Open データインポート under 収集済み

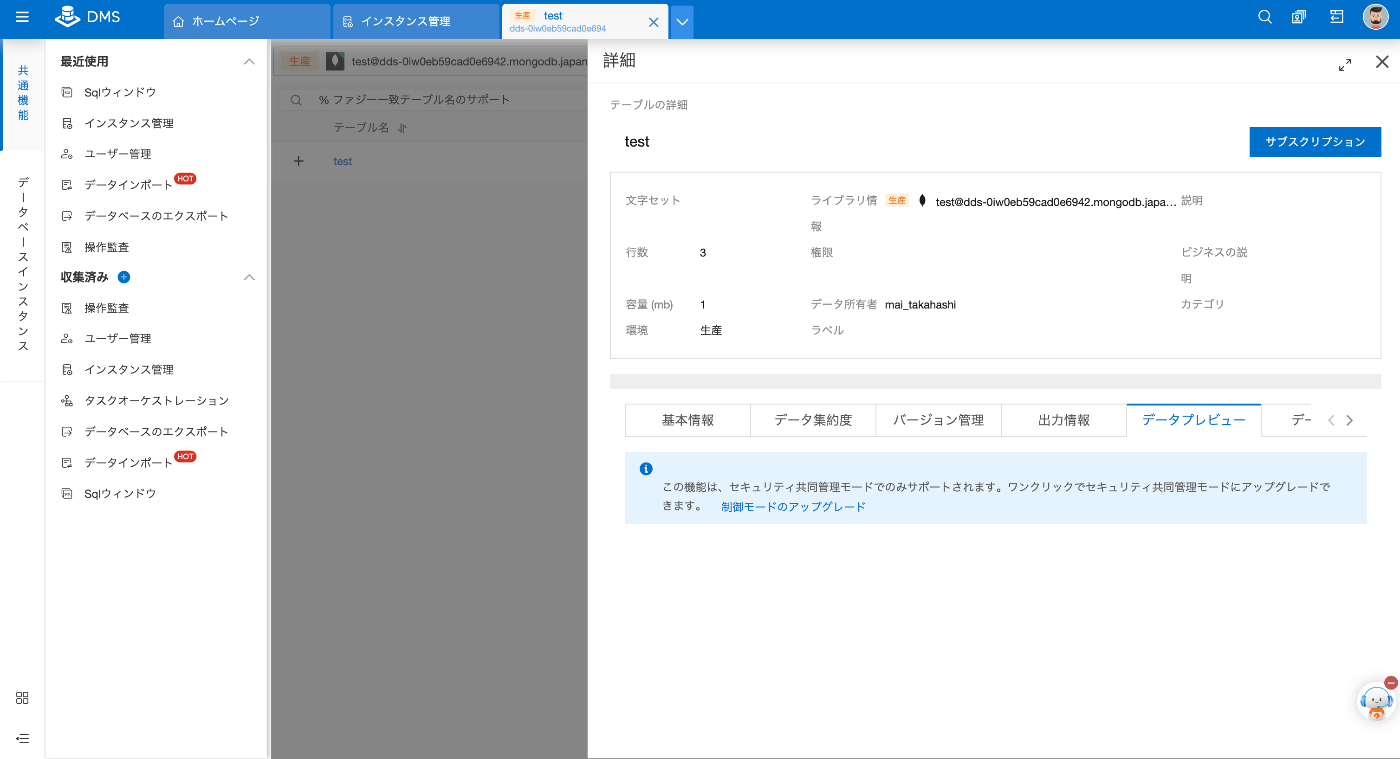point(128,462)
